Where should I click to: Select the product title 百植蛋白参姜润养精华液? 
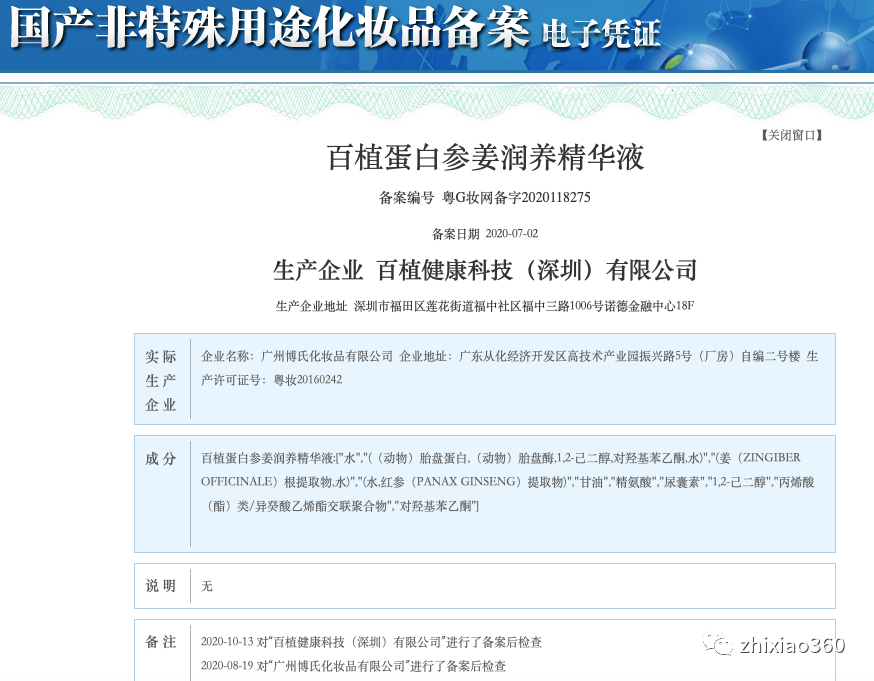point(485,157)
